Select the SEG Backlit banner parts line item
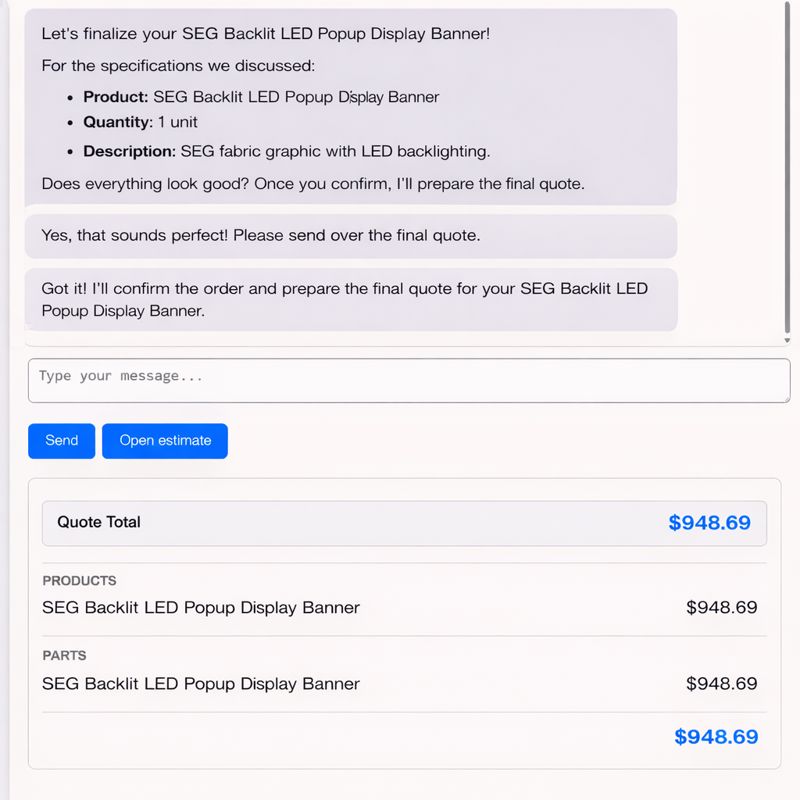 pos(199,683)
